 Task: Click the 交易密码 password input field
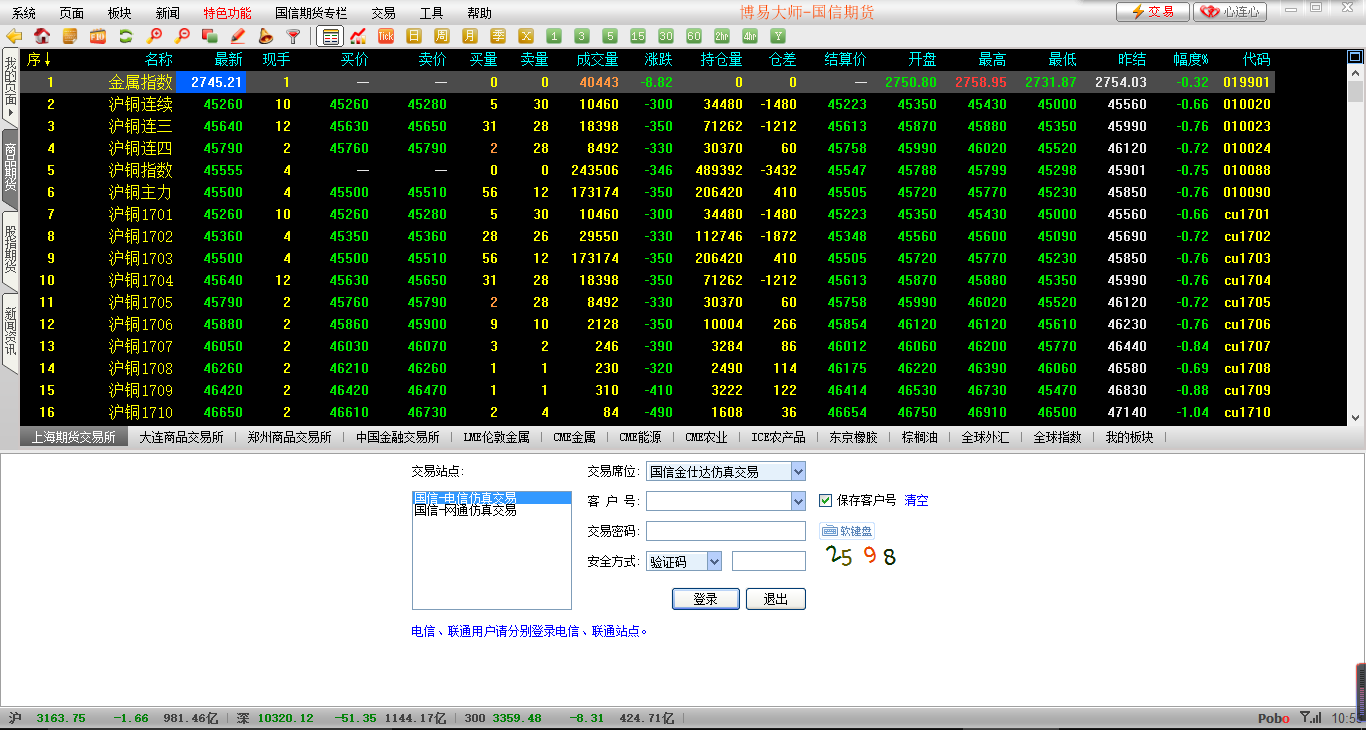point(725,531)
